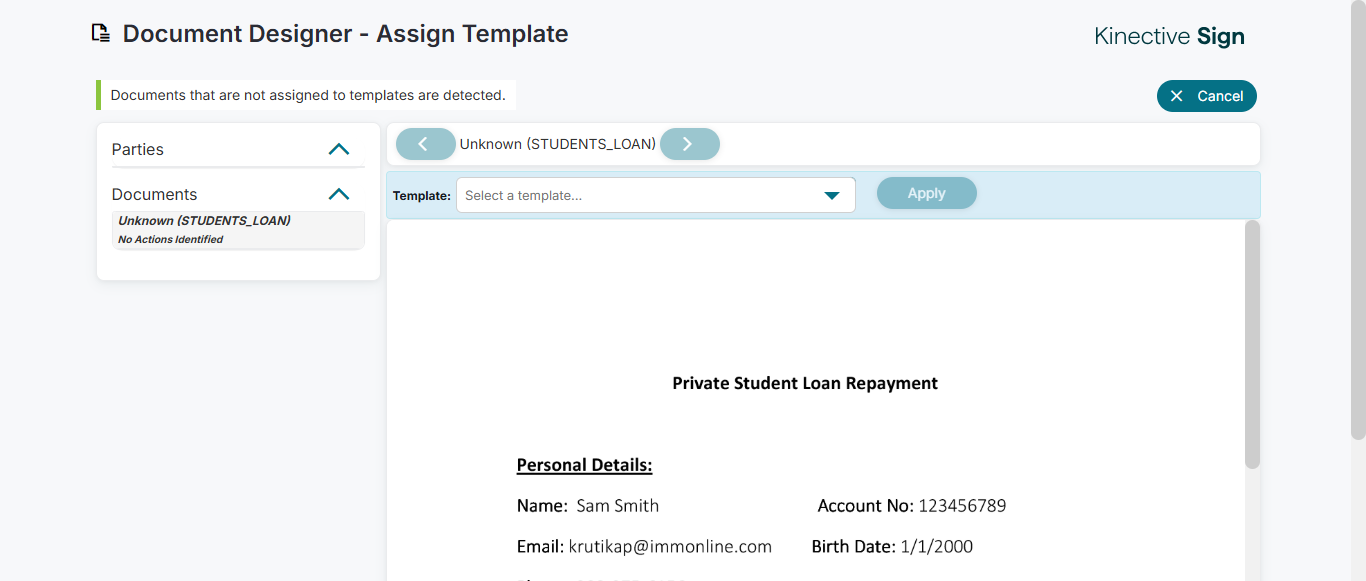The height and width of the screenshot is (581, 1366).
Task: Collapse the Documents section chevron
Action: click(339, 194)
